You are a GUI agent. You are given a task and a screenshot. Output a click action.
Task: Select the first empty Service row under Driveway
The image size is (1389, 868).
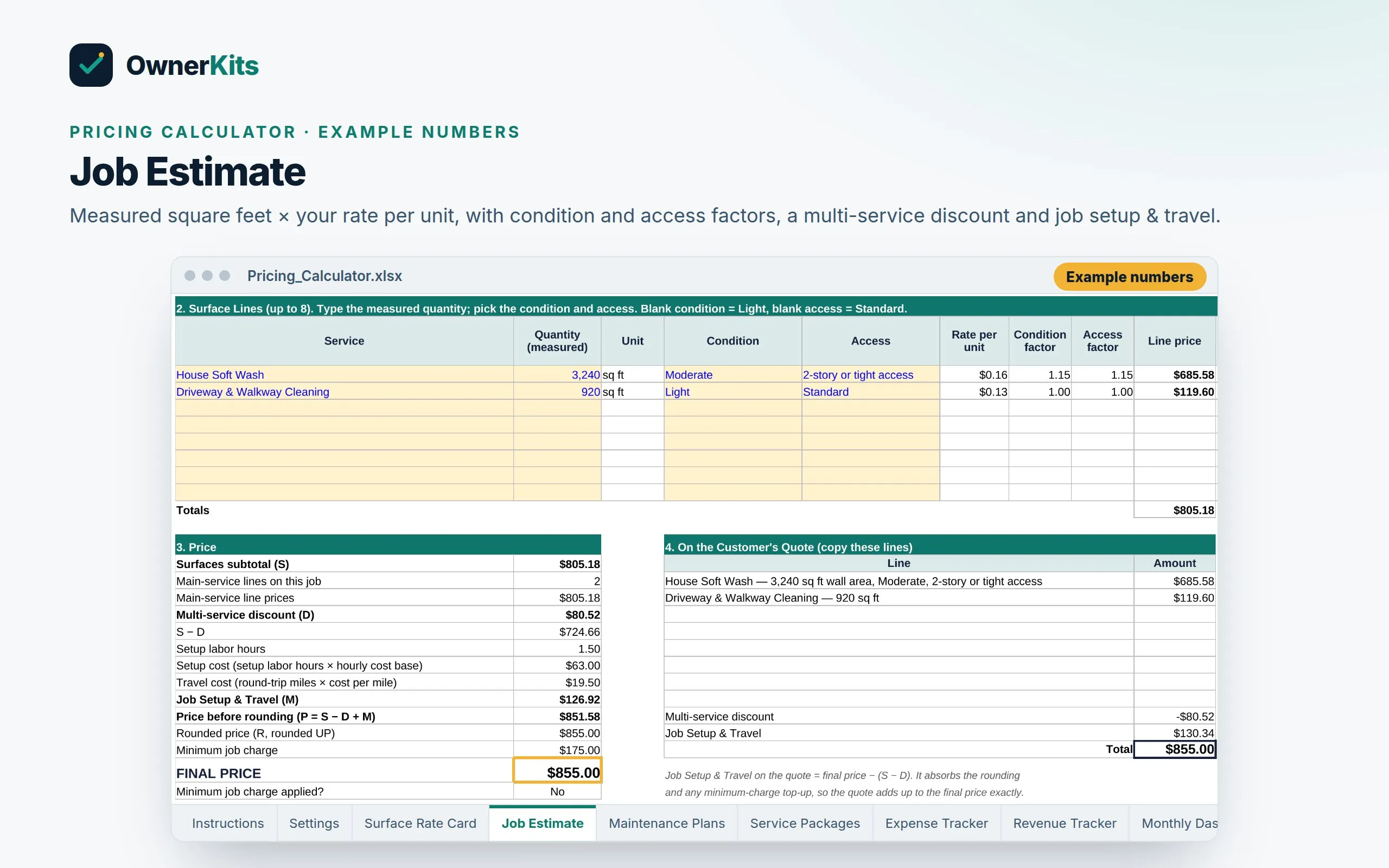pyautogui.click(x=345, y=408)
